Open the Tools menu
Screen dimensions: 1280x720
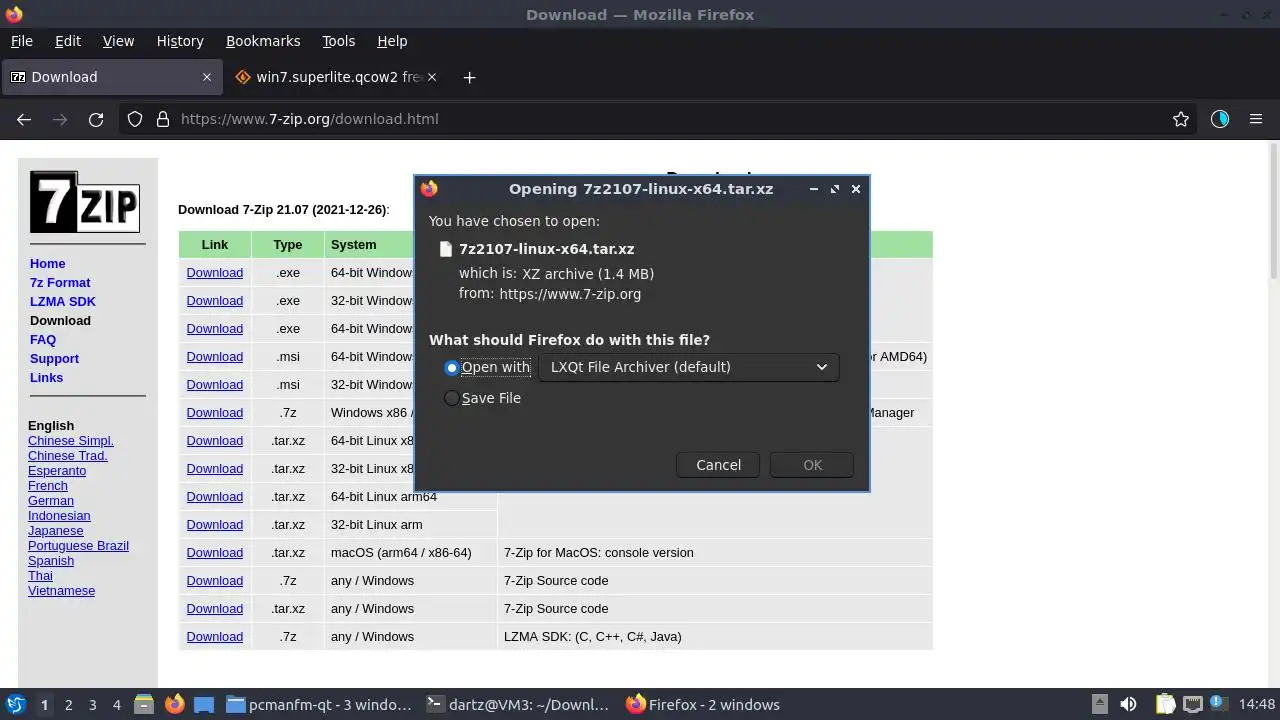tap(338, 41)
